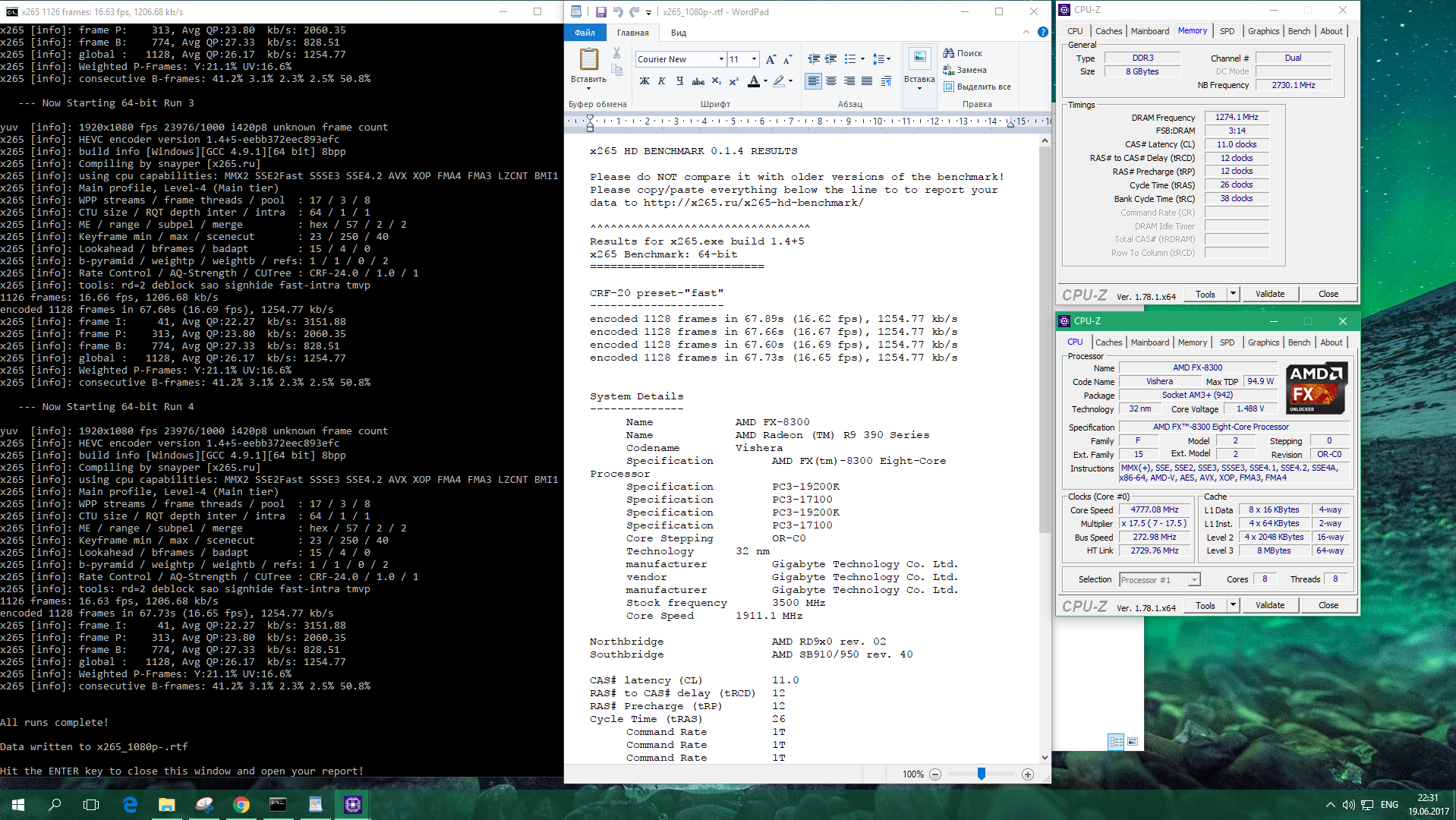Image resolution: width=1456 pixels, height=820 pixels.
Task: Insert a picture with the Вставка icon
Action: pyautogui.click(x=919, y=58)
